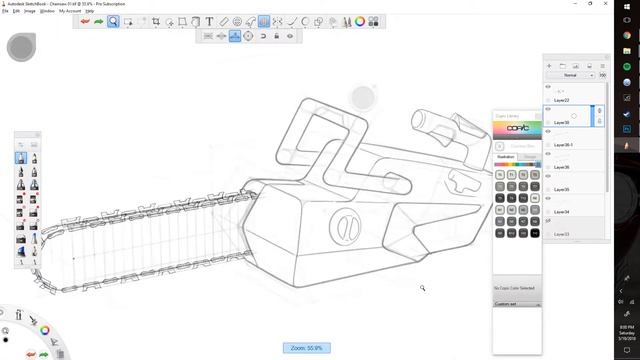This screenshot has height=360, width=640.
Task: Open the My Account menu
Action: 70,11
